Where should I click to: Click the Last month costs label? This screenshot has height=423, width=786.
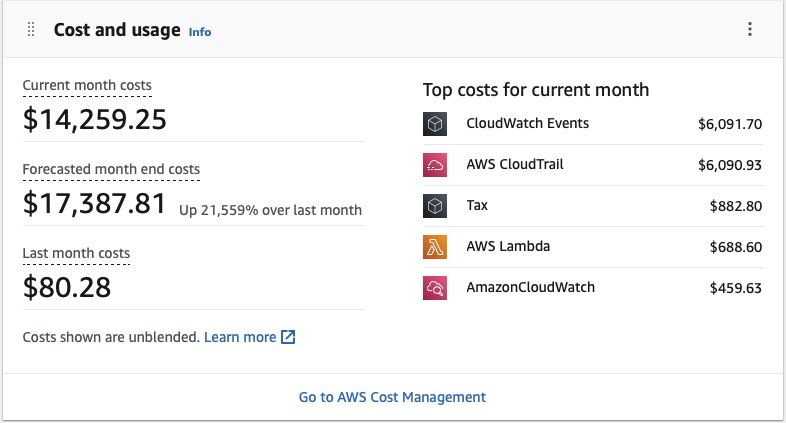tap(76, 253)
